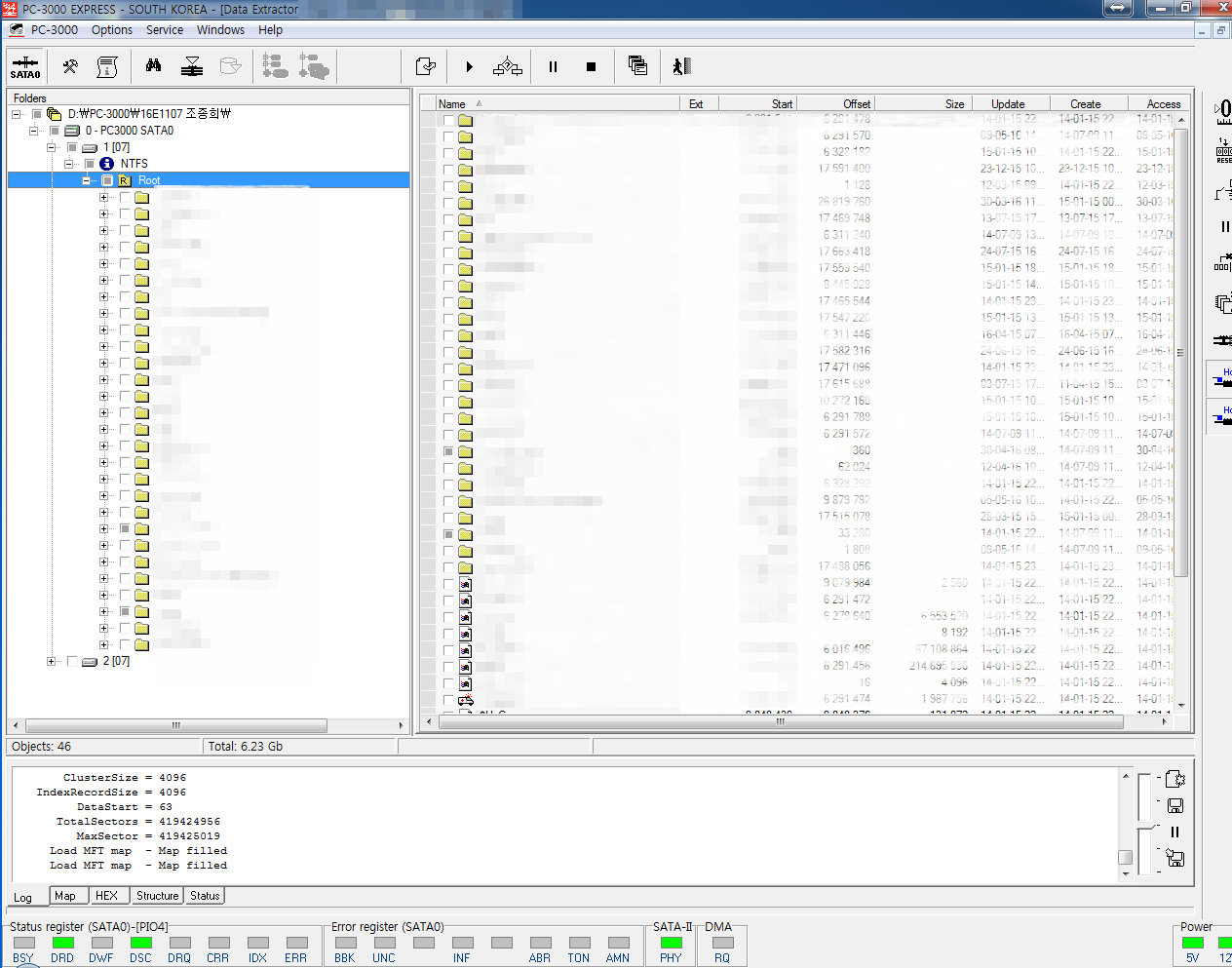Screen dimensions: 1232x968
Task: Click the new log document icon
Action: 1174,779
